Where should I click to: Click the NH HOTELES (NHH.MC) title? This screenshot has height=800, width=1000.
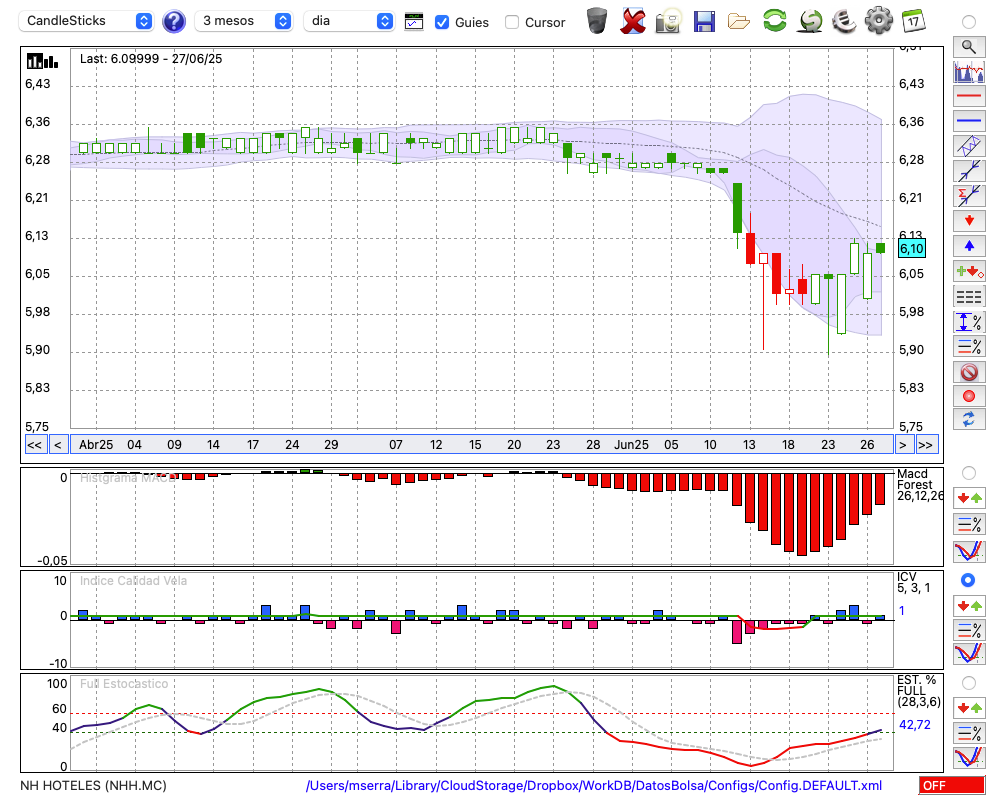[x=93, y=785]
